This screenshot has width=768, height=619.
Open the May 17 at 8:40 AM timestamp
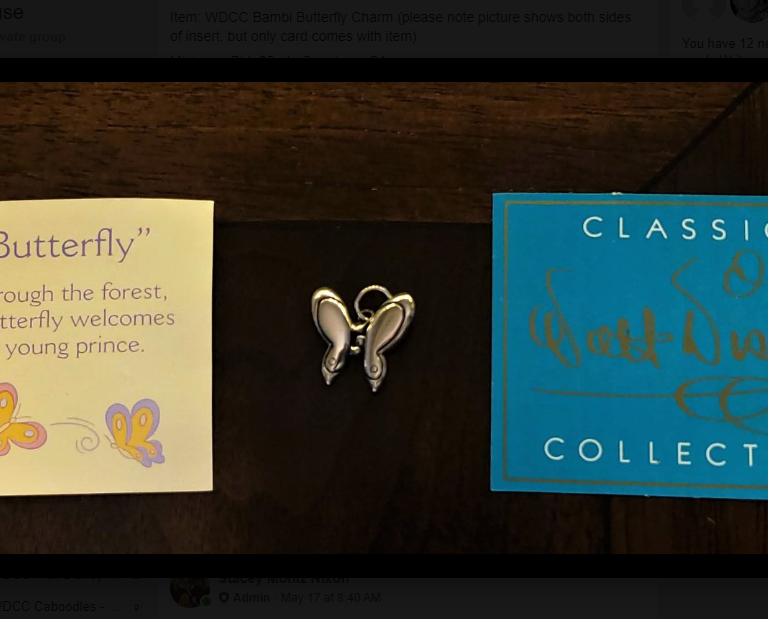(x=331, y=597)
